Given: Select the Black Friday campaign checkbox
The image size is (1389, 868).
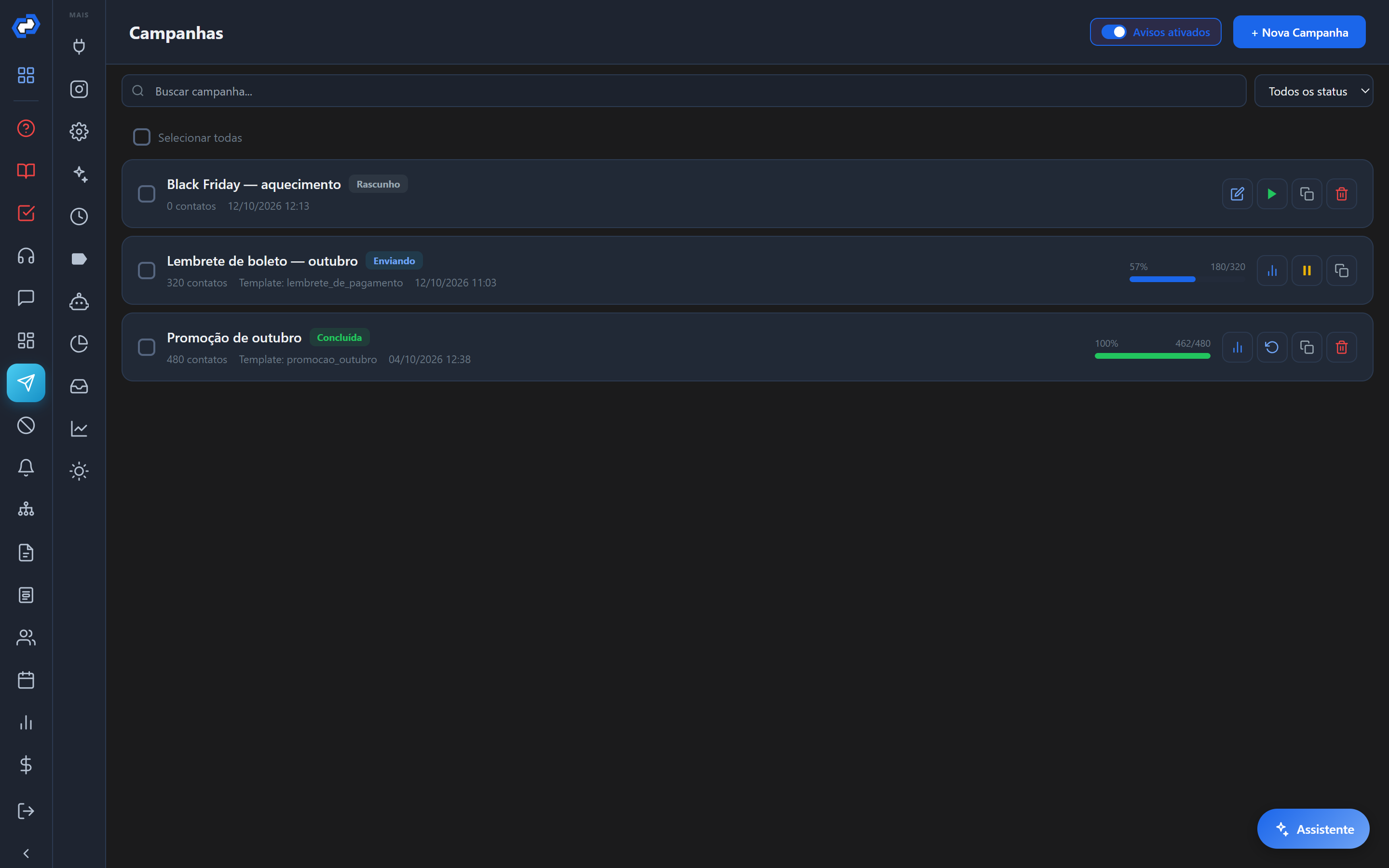Looking at the screenshot, I should coord(146,194).
